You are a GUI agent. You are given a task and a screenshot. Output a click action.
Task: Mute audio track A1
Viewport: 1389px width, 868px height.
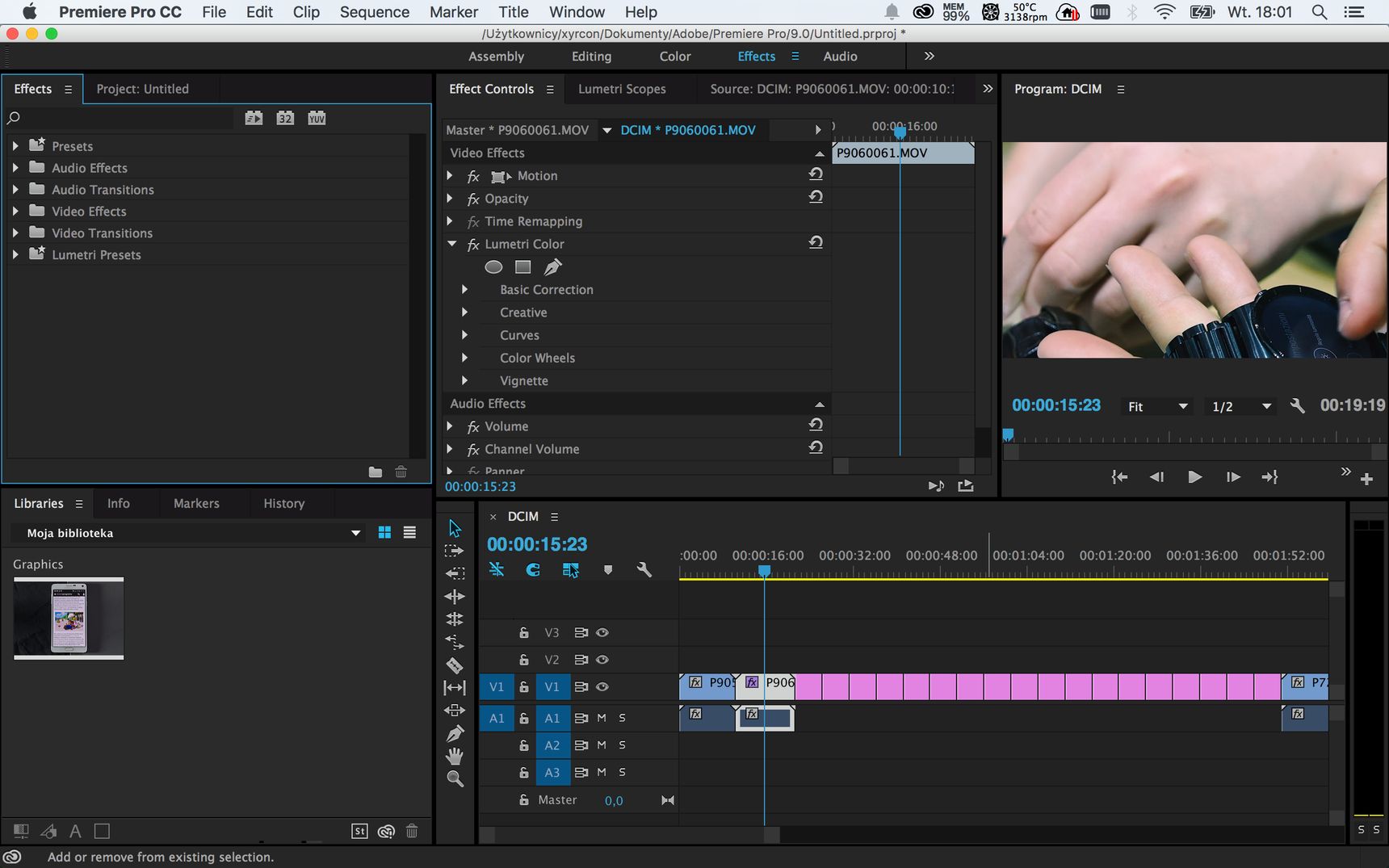(602, 718)
